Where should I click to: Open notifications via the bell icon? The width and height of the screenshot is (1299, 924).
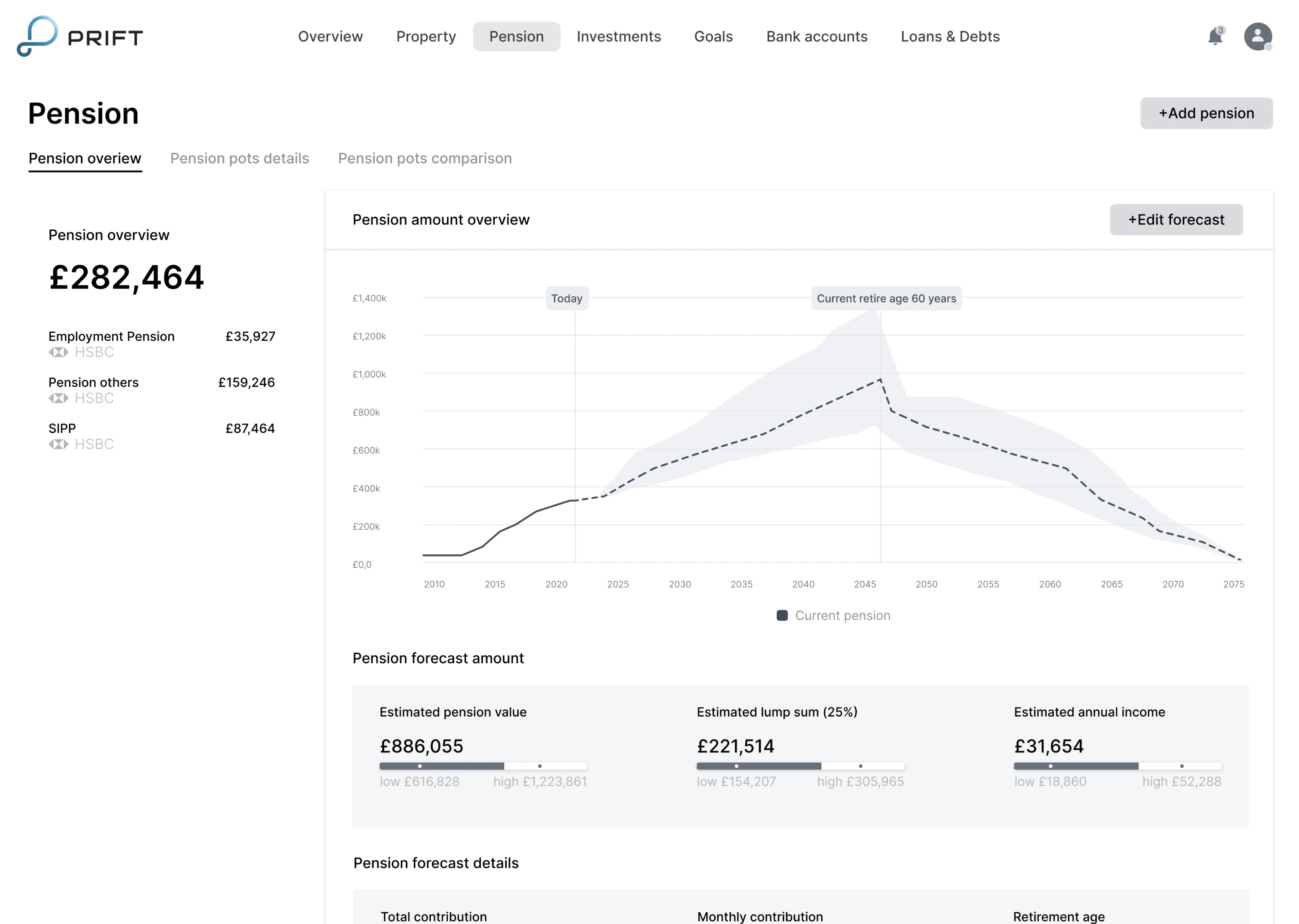1215,37
